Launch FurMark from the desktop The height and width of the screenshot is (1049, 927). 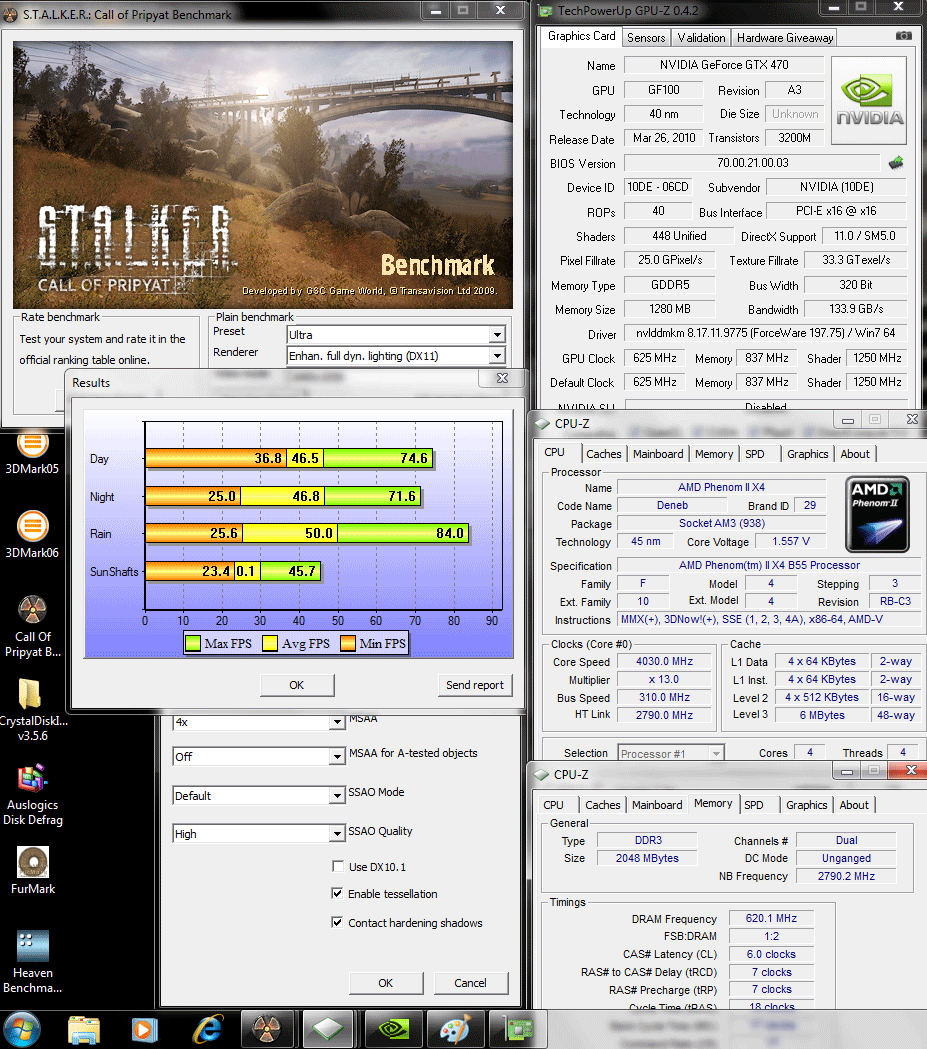point(33,870)
